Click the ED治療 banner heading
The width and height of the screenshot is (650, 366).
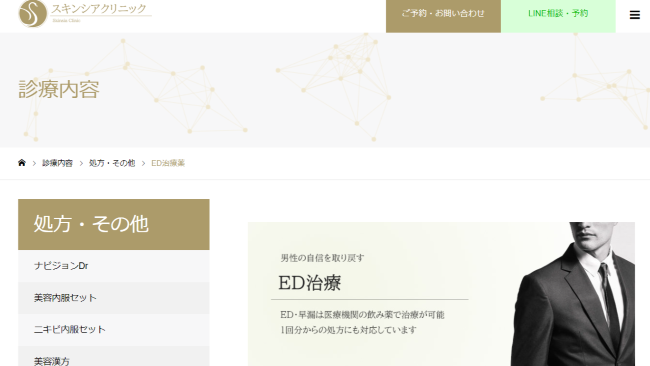(x=310, y=283)
